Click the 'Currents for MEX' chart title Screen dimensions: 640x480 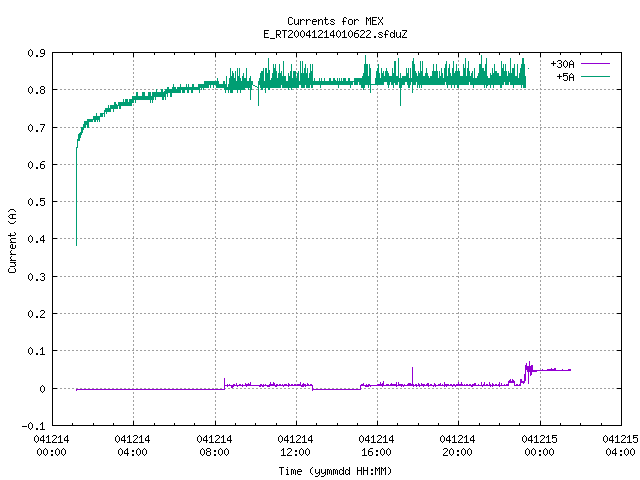(335, 21)
